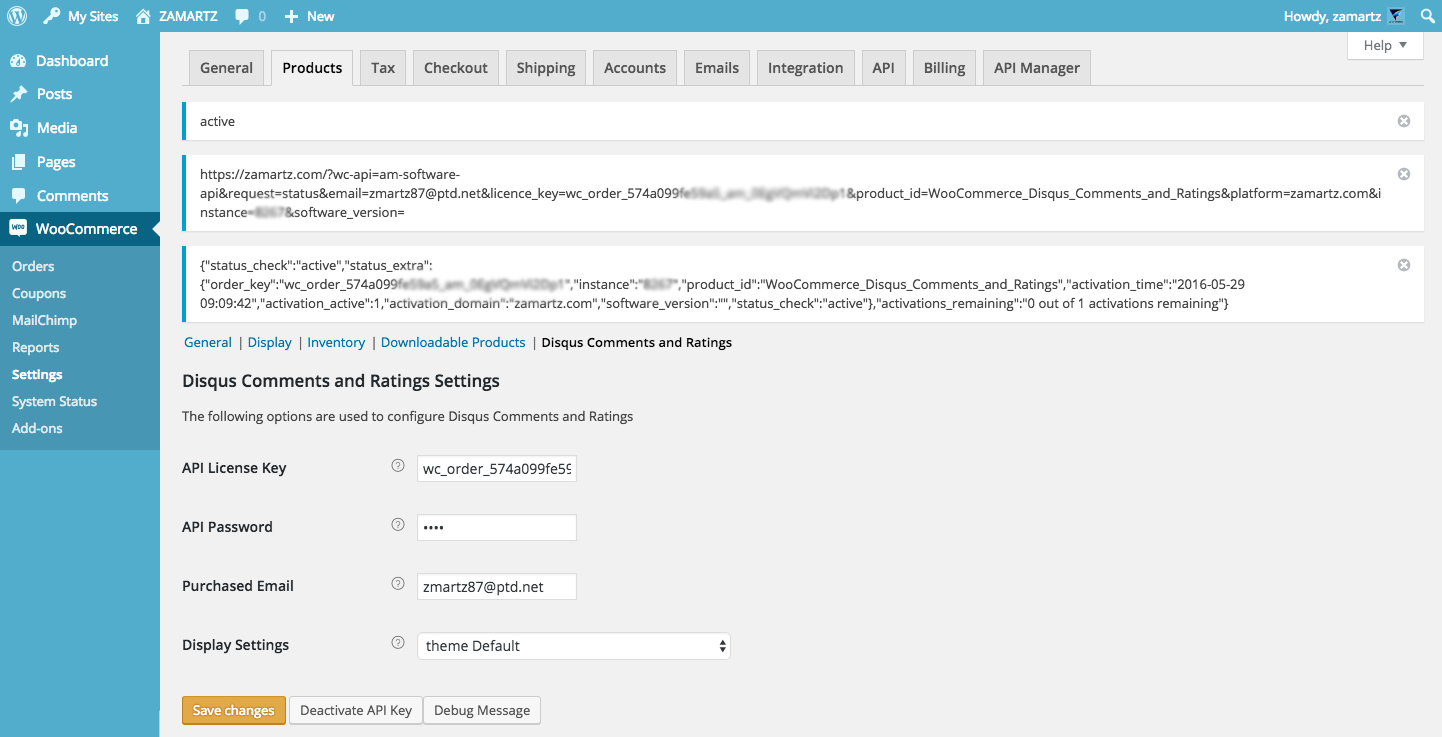Expand the Help panel
The image size is (1442, 737).
tap(1385, 45)
